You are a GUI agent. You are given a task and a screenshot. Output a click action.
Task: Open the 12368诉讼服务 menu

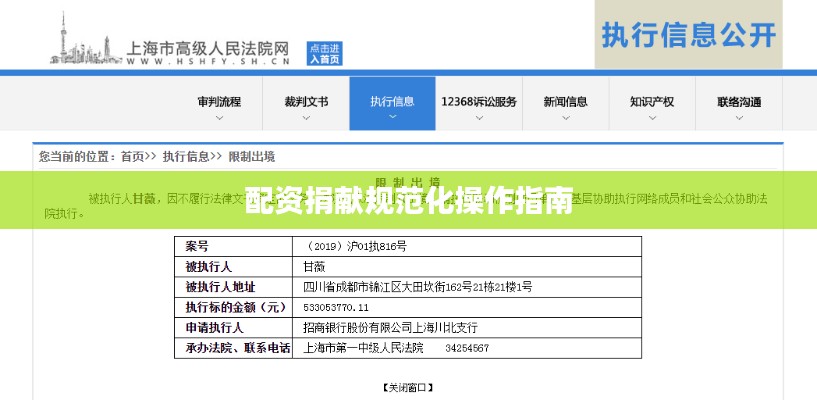479,104
